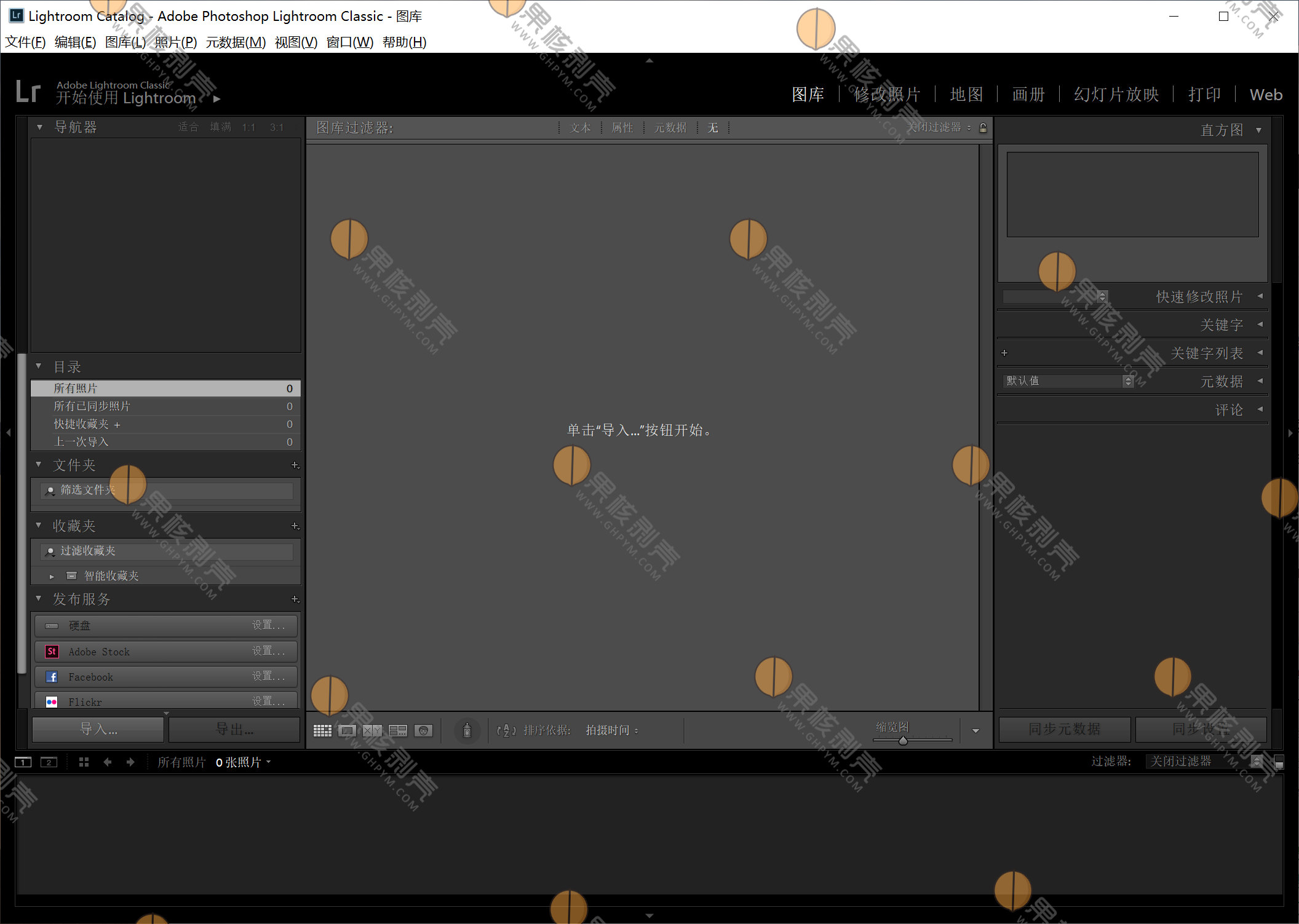The height and width of the screenshot is (924, 1299).
Task: Click the filmstrip grid shortcut icon
Action: pos(84,762)
